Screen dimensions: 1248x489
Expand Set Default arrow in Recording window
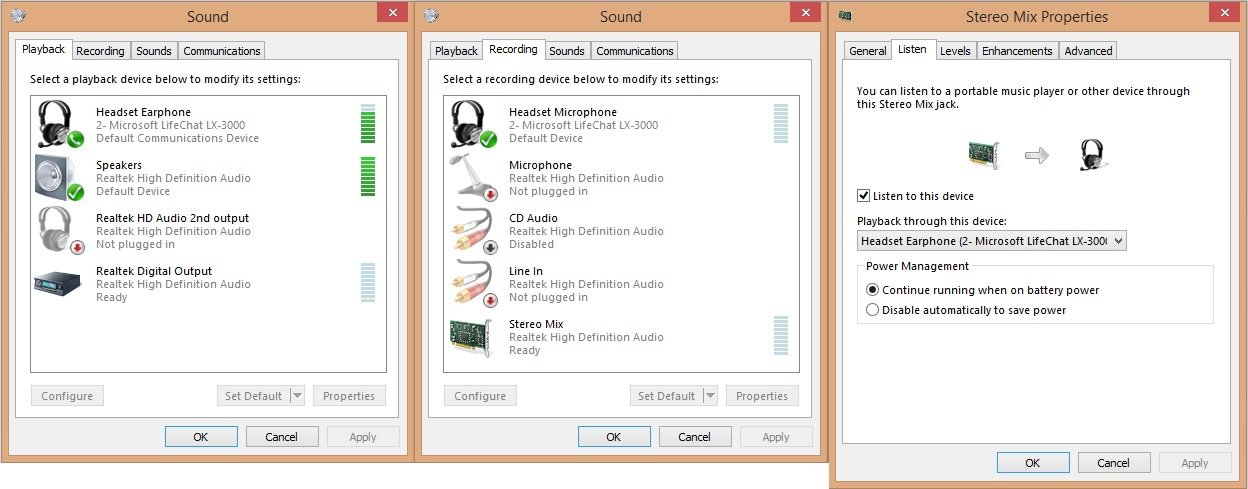coord(710,396)
